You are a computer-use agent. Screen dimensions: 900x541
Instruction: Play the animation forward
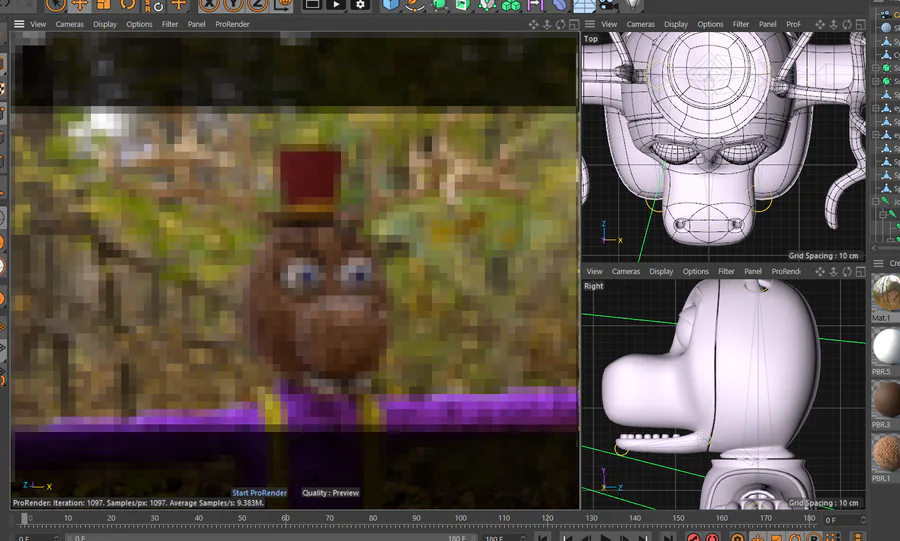(605, 538)
